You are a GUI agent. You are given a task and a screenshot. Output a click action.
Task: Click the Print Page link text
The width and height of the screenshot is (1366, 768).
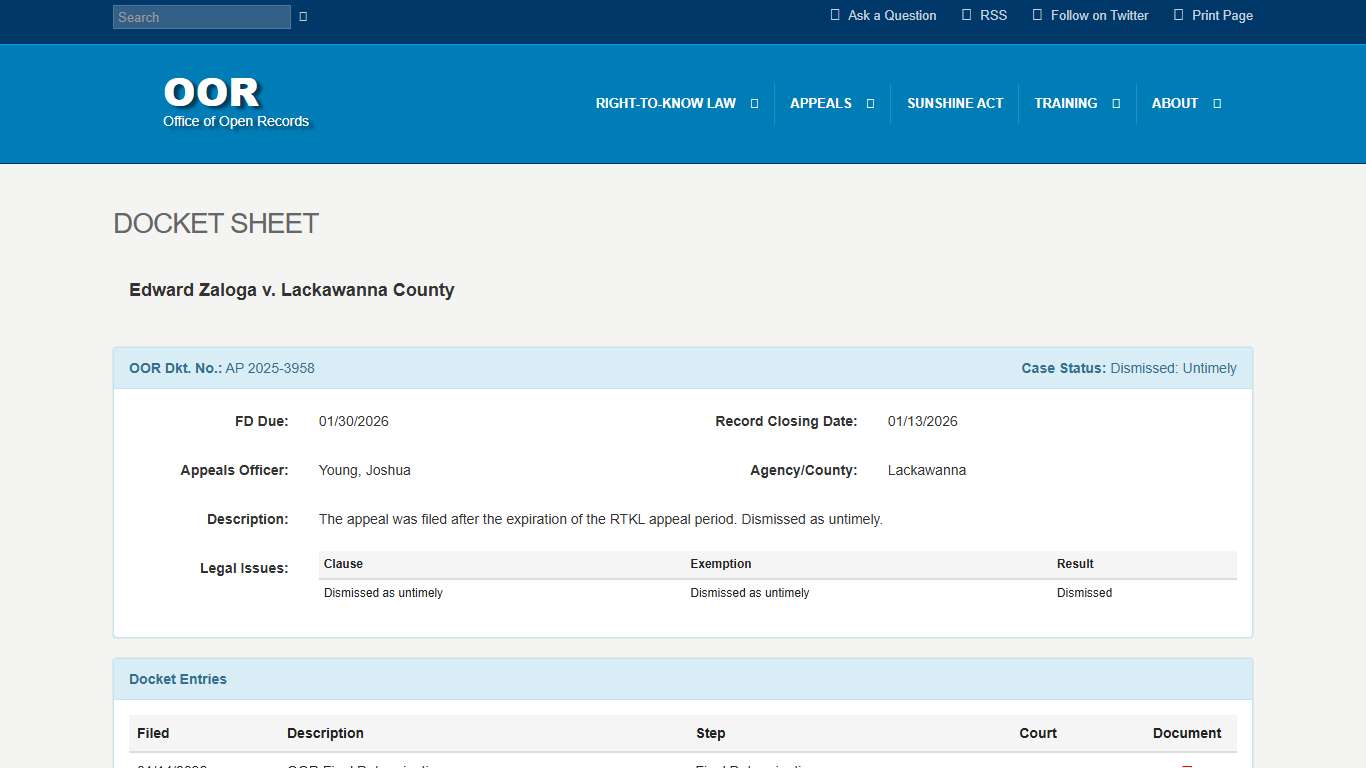click(1222, 15)
